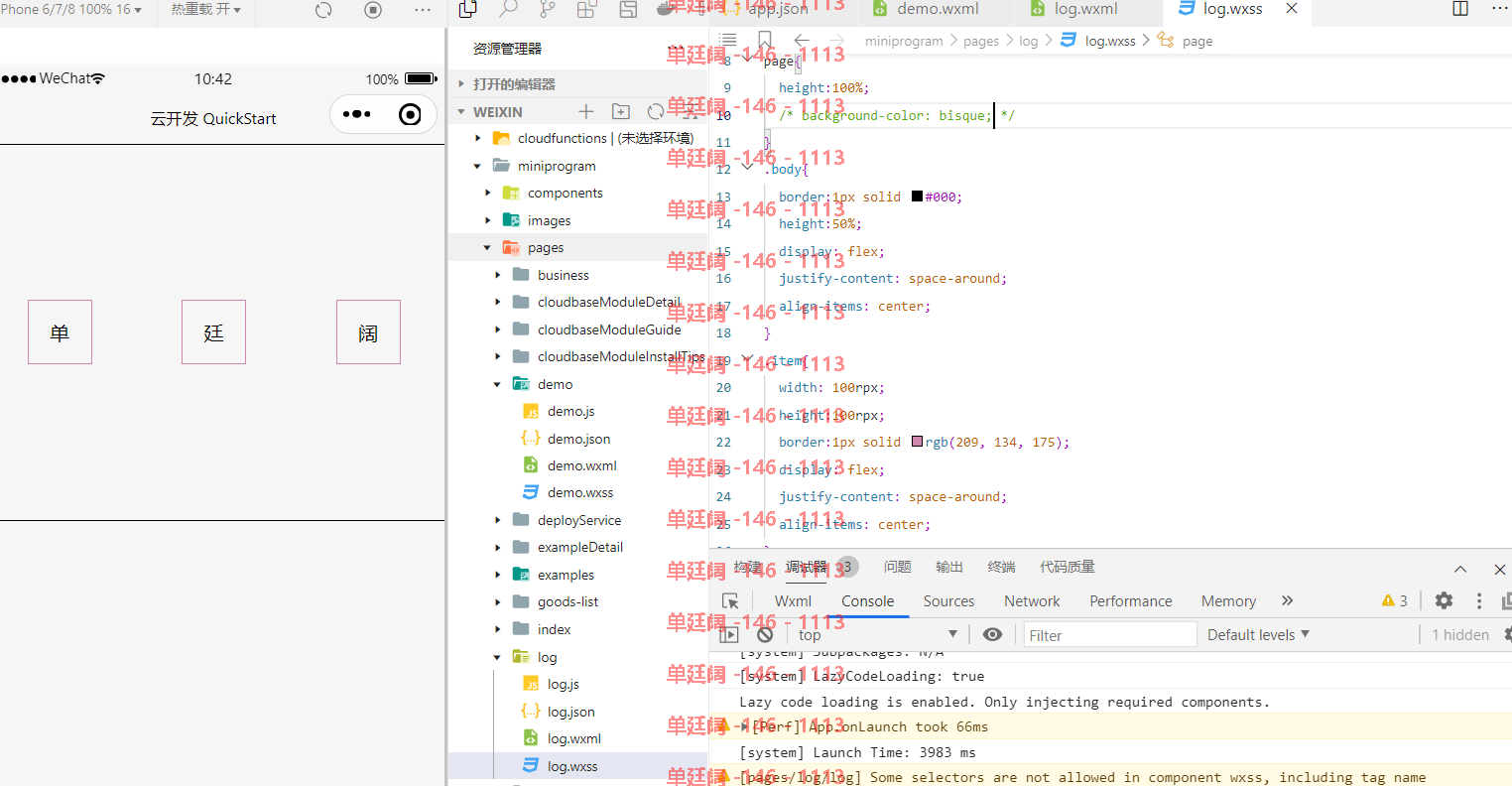Close the log.wxss editor tab

1292,8
